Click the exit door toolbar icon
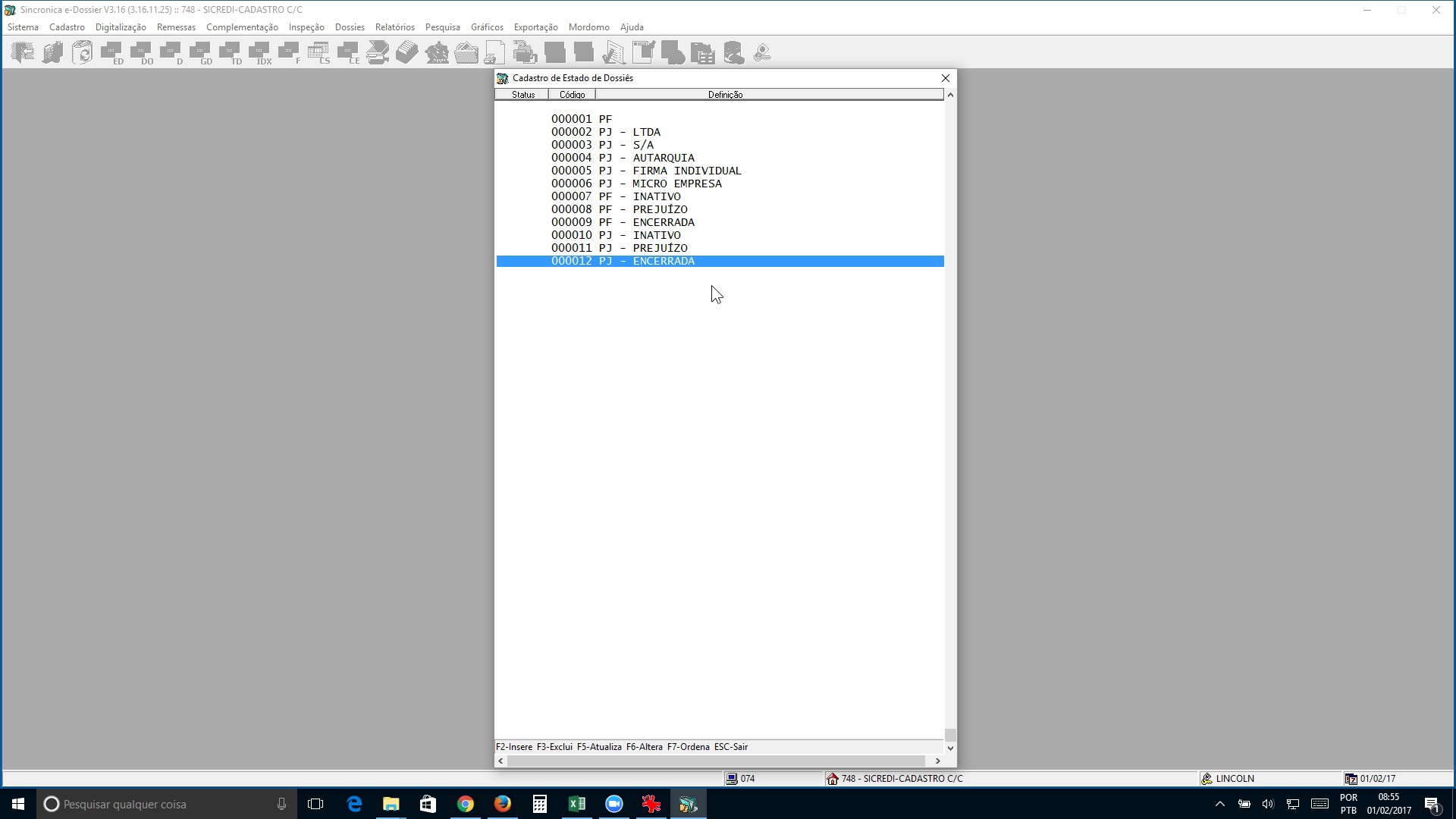 pos(23,53)
